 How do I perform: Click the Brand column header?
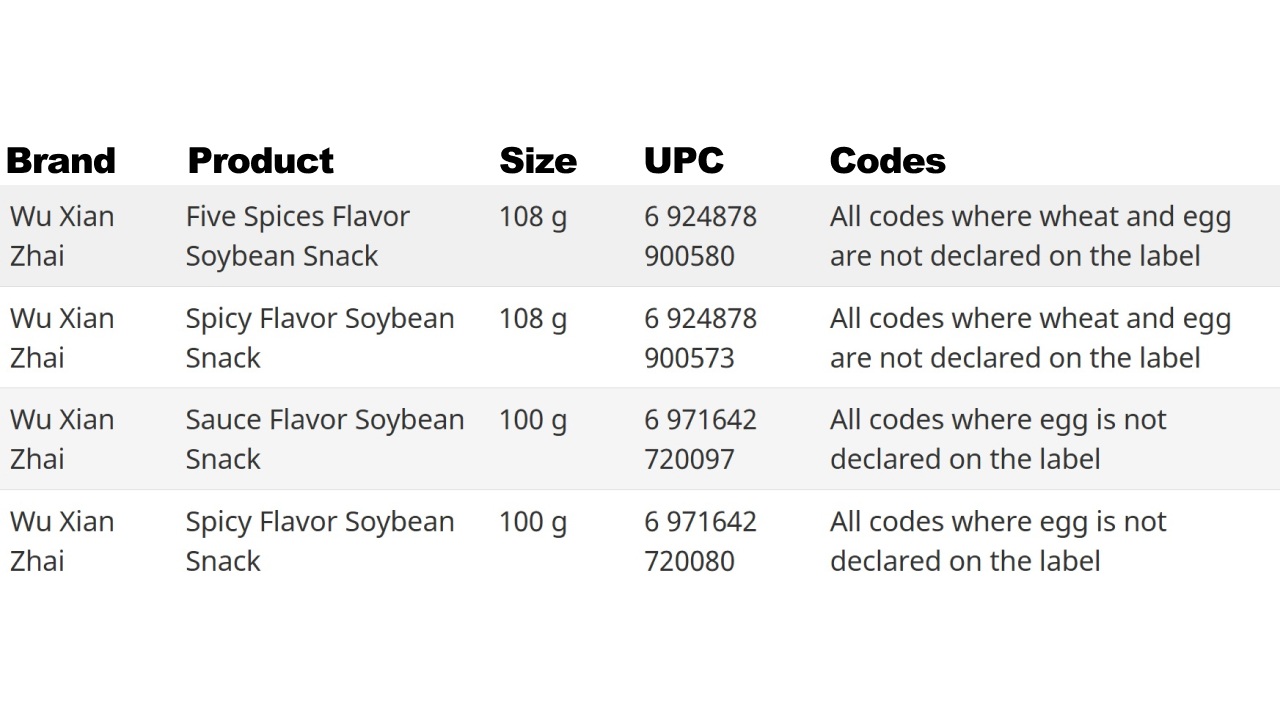pos(61,160)
